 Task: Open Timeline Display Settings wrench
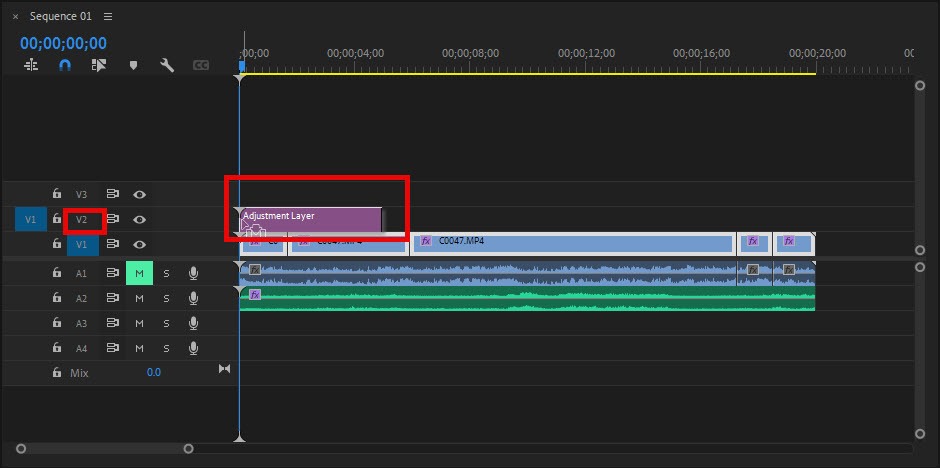(167, 65)
